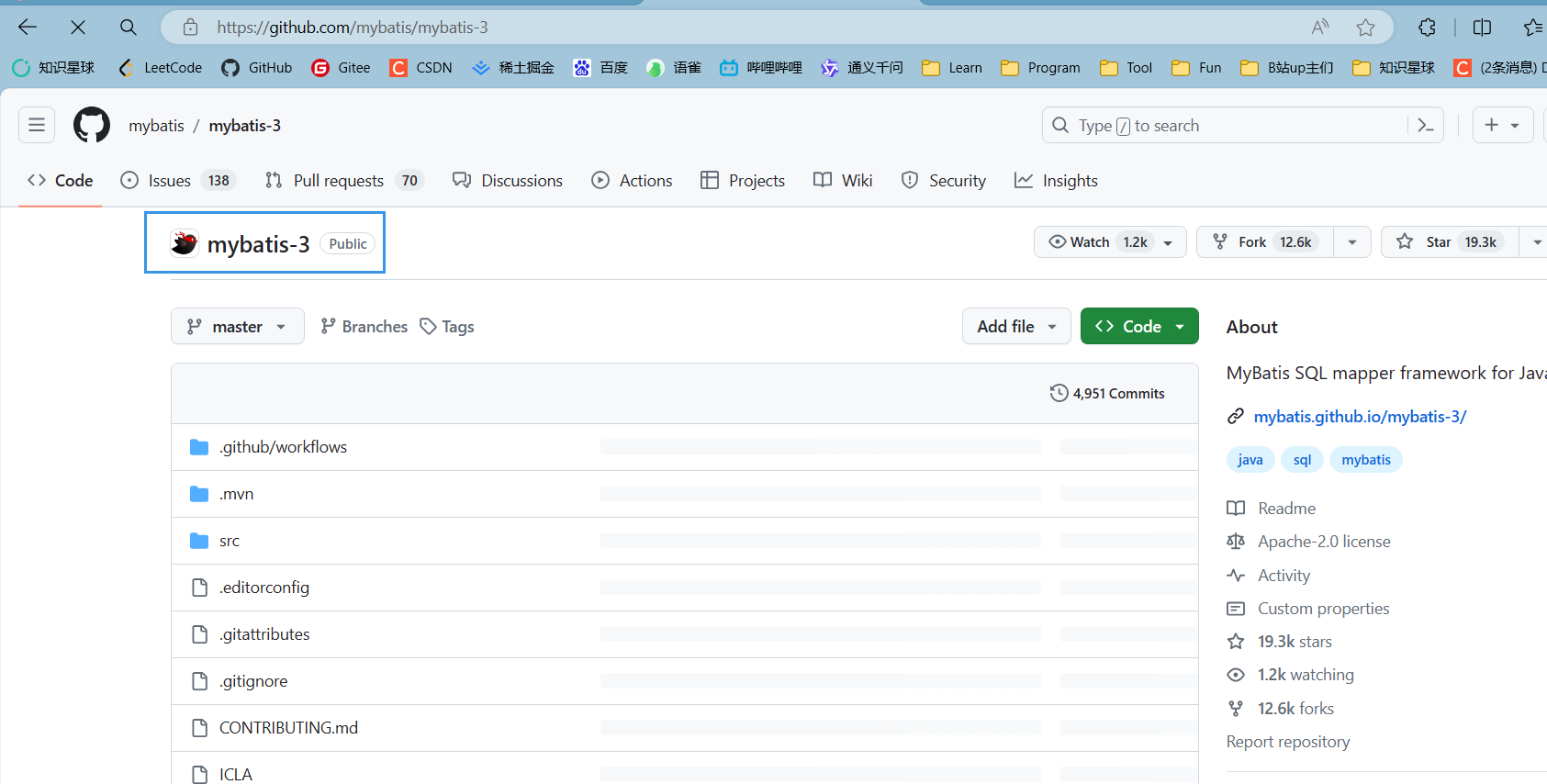Image resolution: width=1547 pixels, height=784 pixels.
Task: Expand the Fork options dropdown arrow
Action: click(1352, 241)
